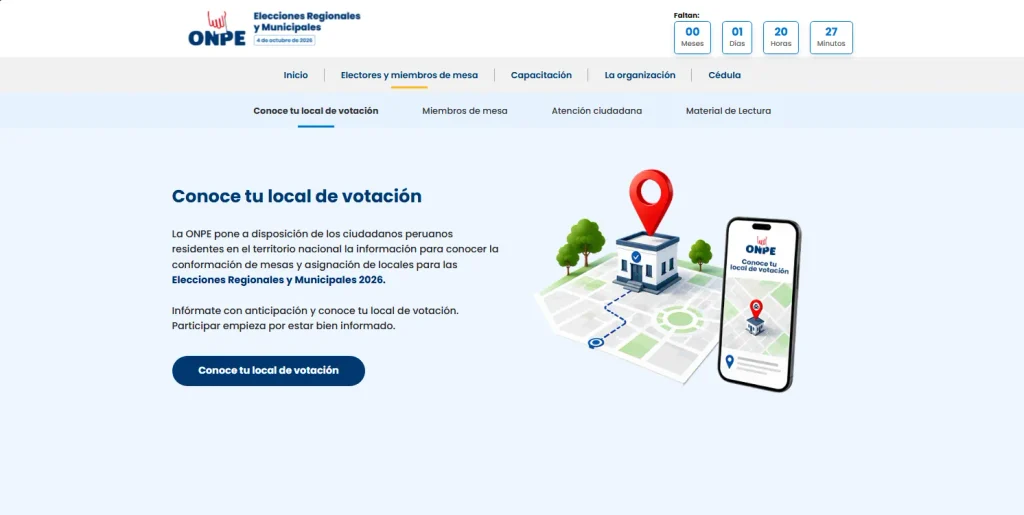The height and width of the screenshot is (515, 1024).
Task: Open the Material de Lectura tab
Action: (x=728, y=111)
